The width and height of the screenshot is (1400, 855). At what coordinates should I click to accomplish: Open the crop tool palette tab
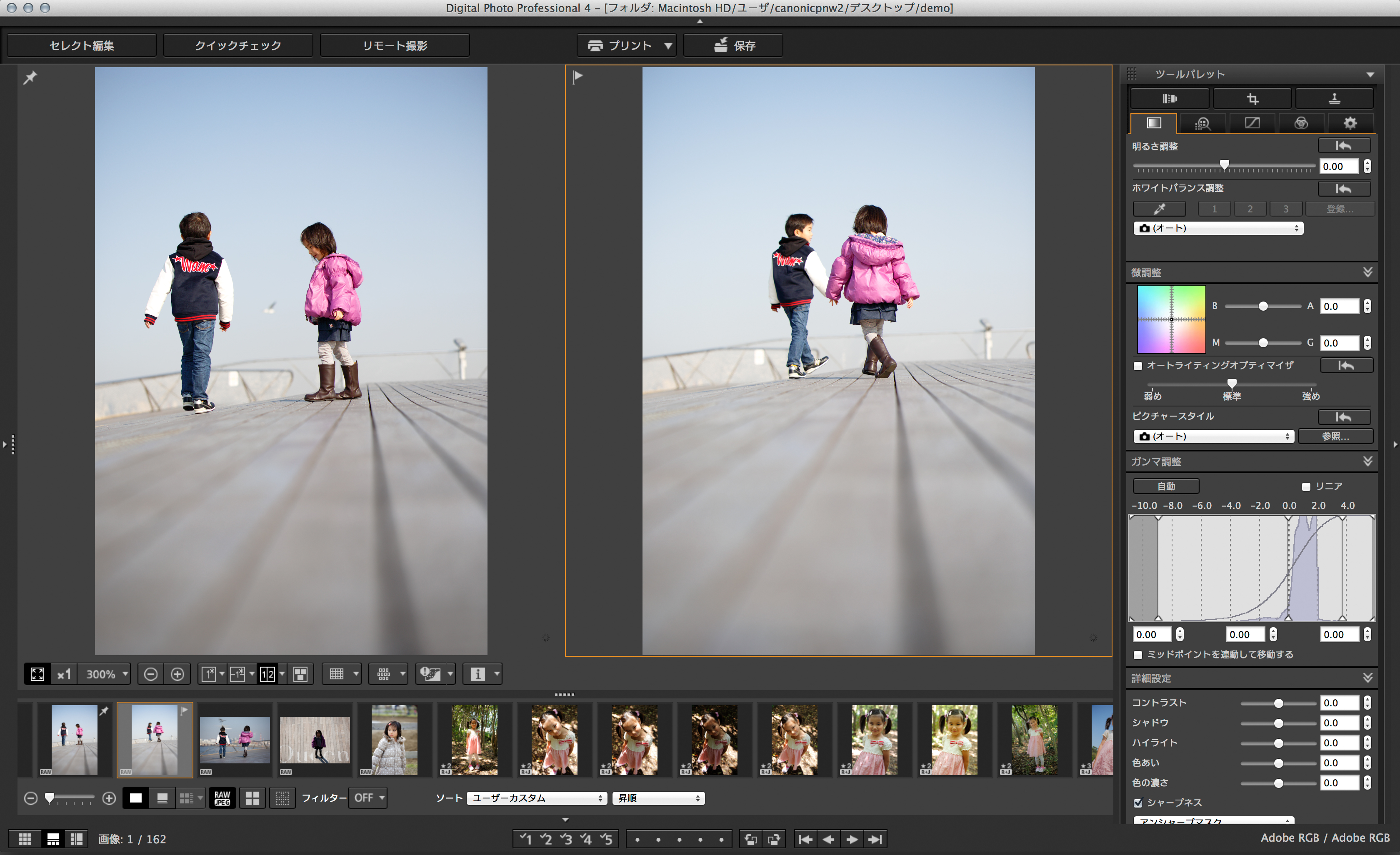pyautogui.click(x=1252, y=99)
